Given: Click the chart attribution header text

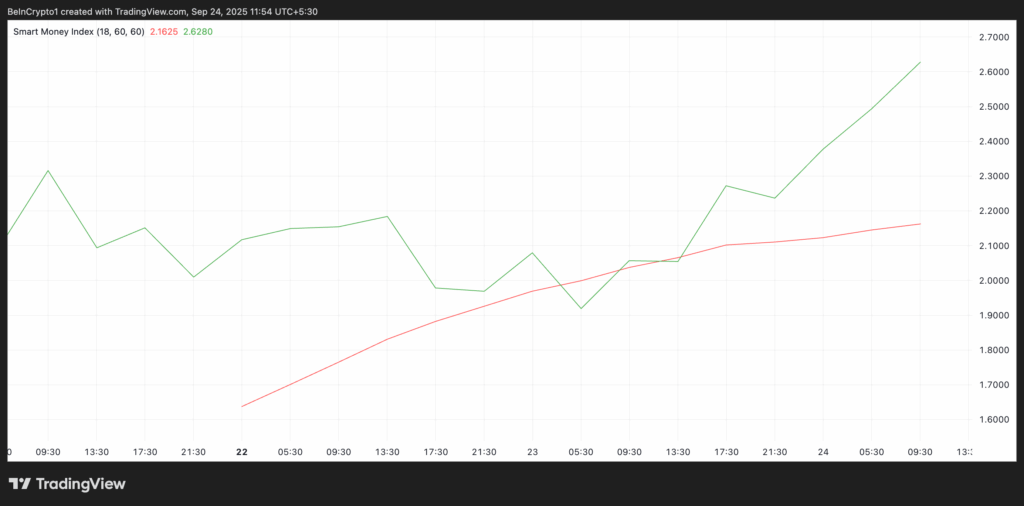Looking at the screenshot, I should pos(141,9).
